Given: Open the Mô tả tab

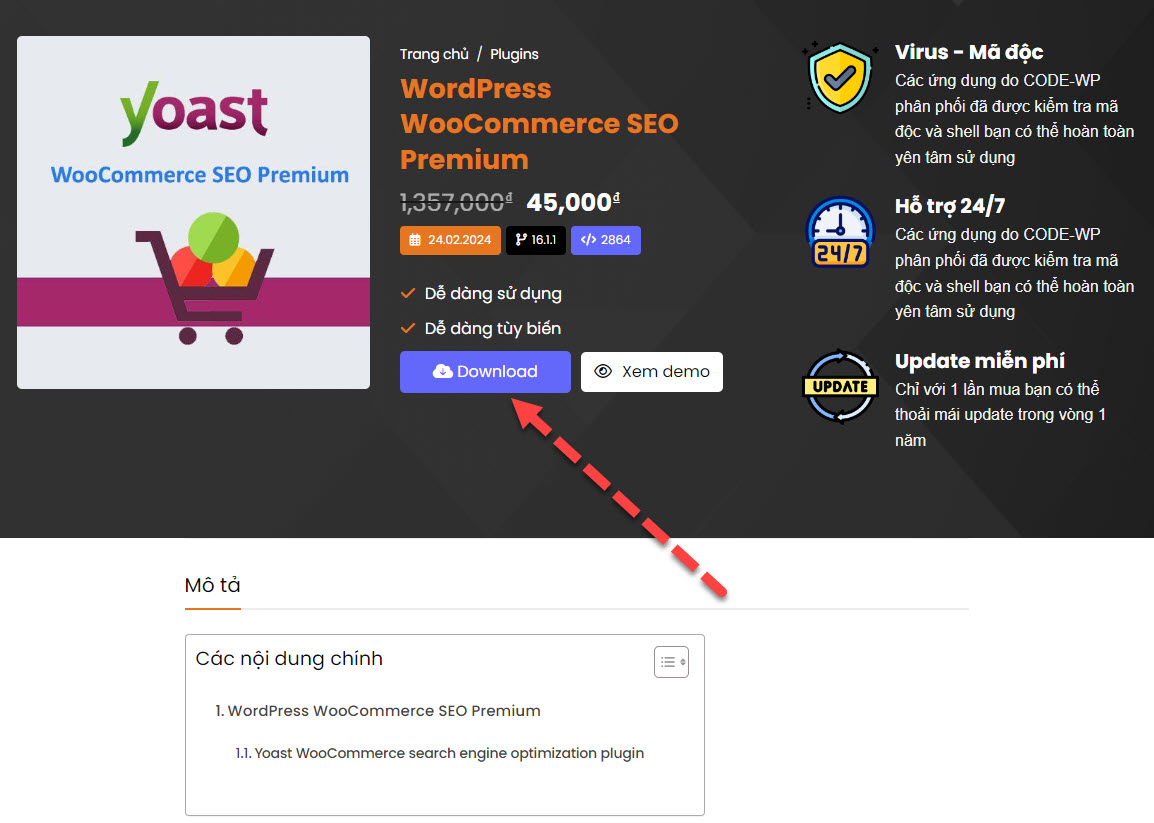Looking at the screenshot, I should point(213,585).
